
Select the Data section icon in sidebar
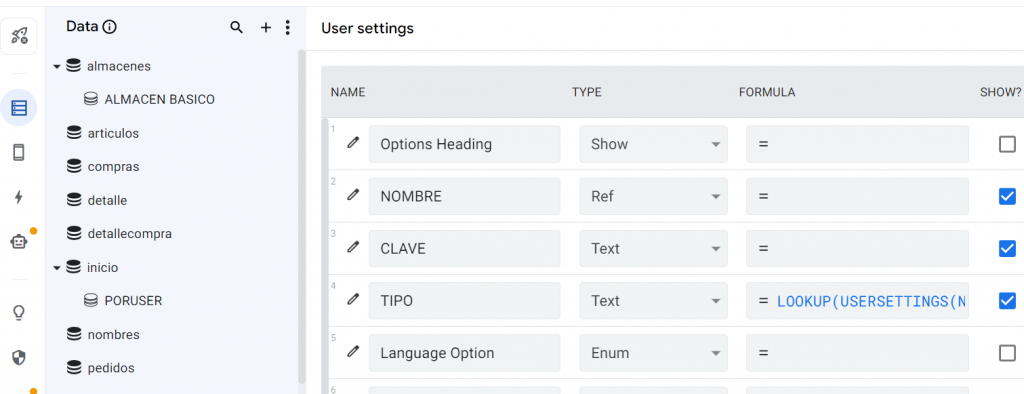(19, 108)
